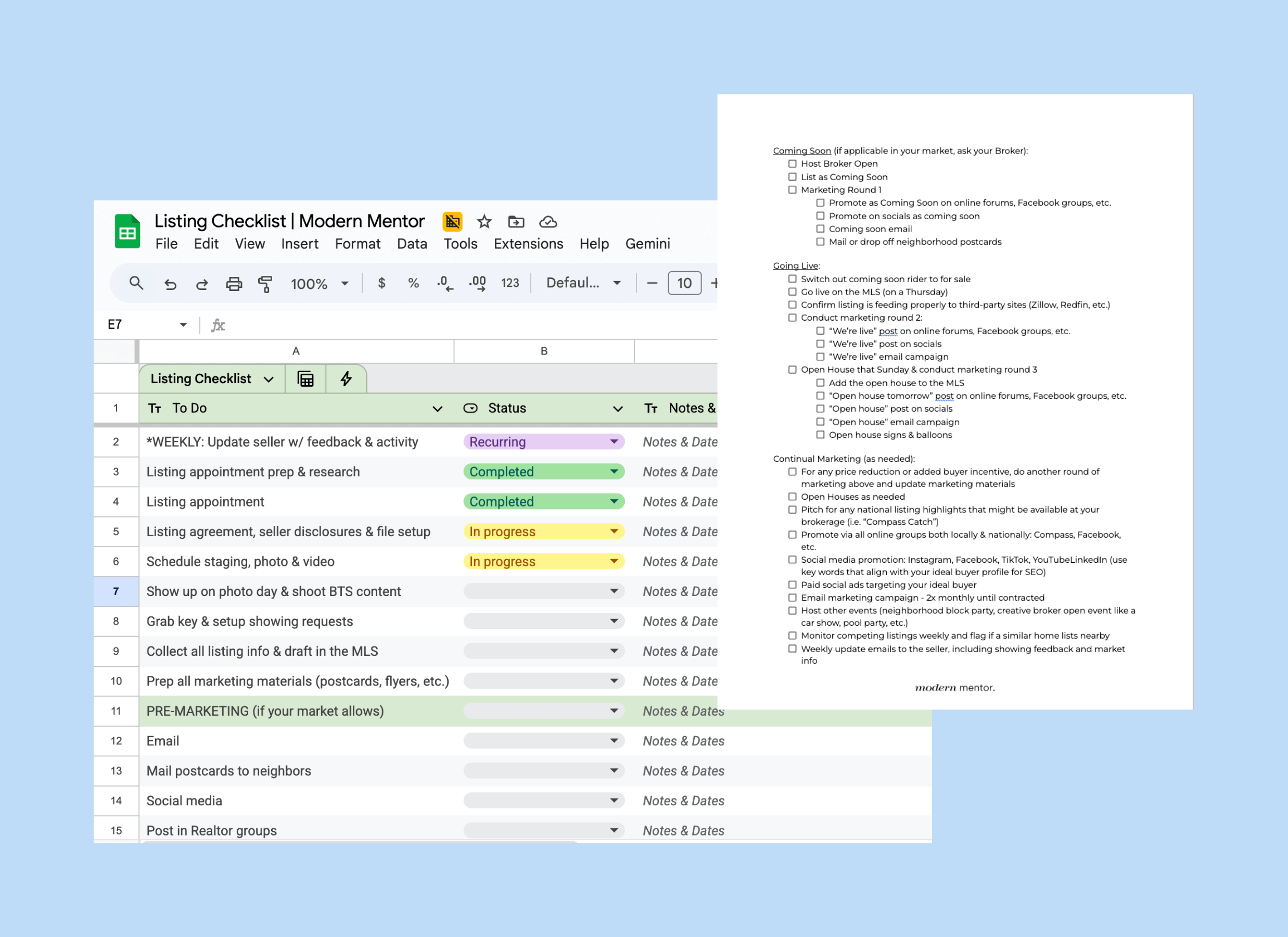Image resolution: width=1288 pixels, height=937 pixels.
Task: Click the print icon
Action: pyautogui.click(x=234, y=284)
